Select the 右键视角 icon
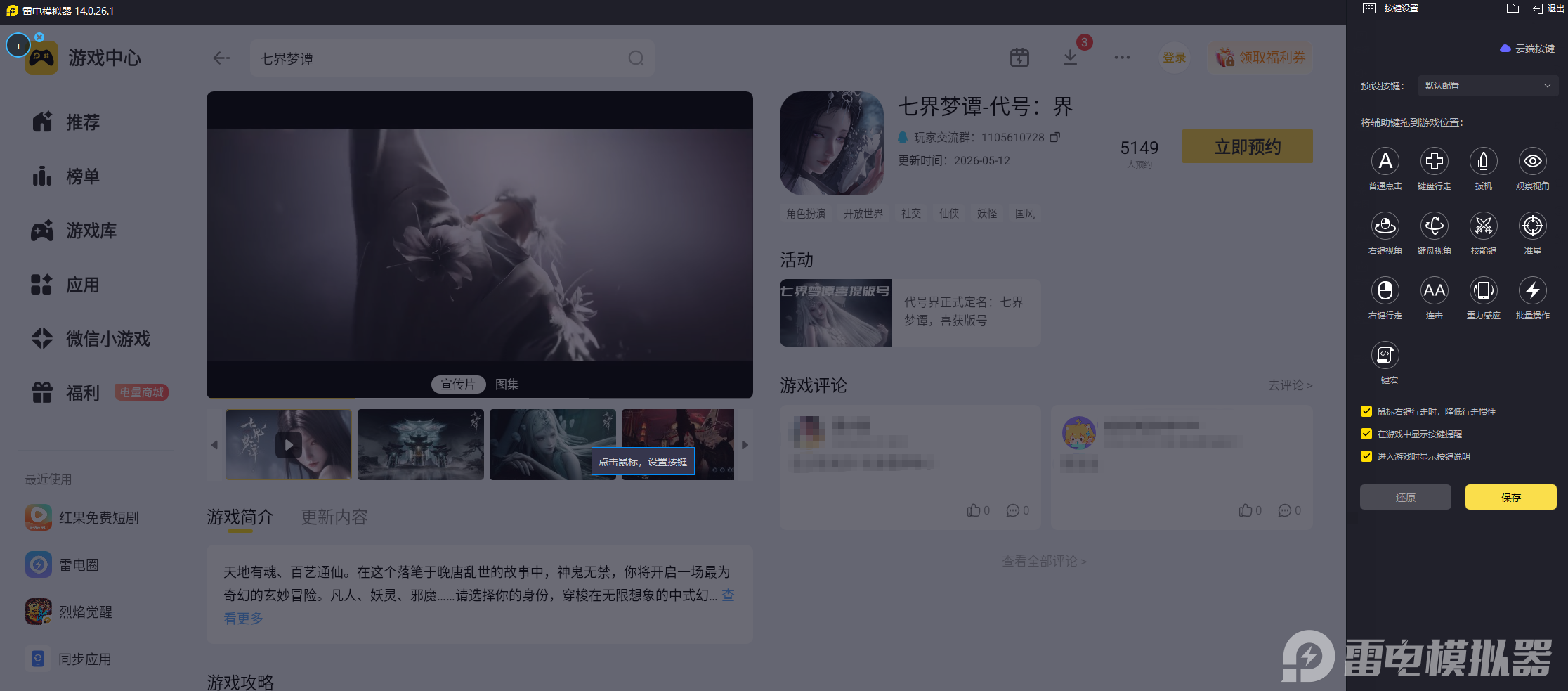The image size is (1568, 691). pyautogui.click(x=1385, y=226)
